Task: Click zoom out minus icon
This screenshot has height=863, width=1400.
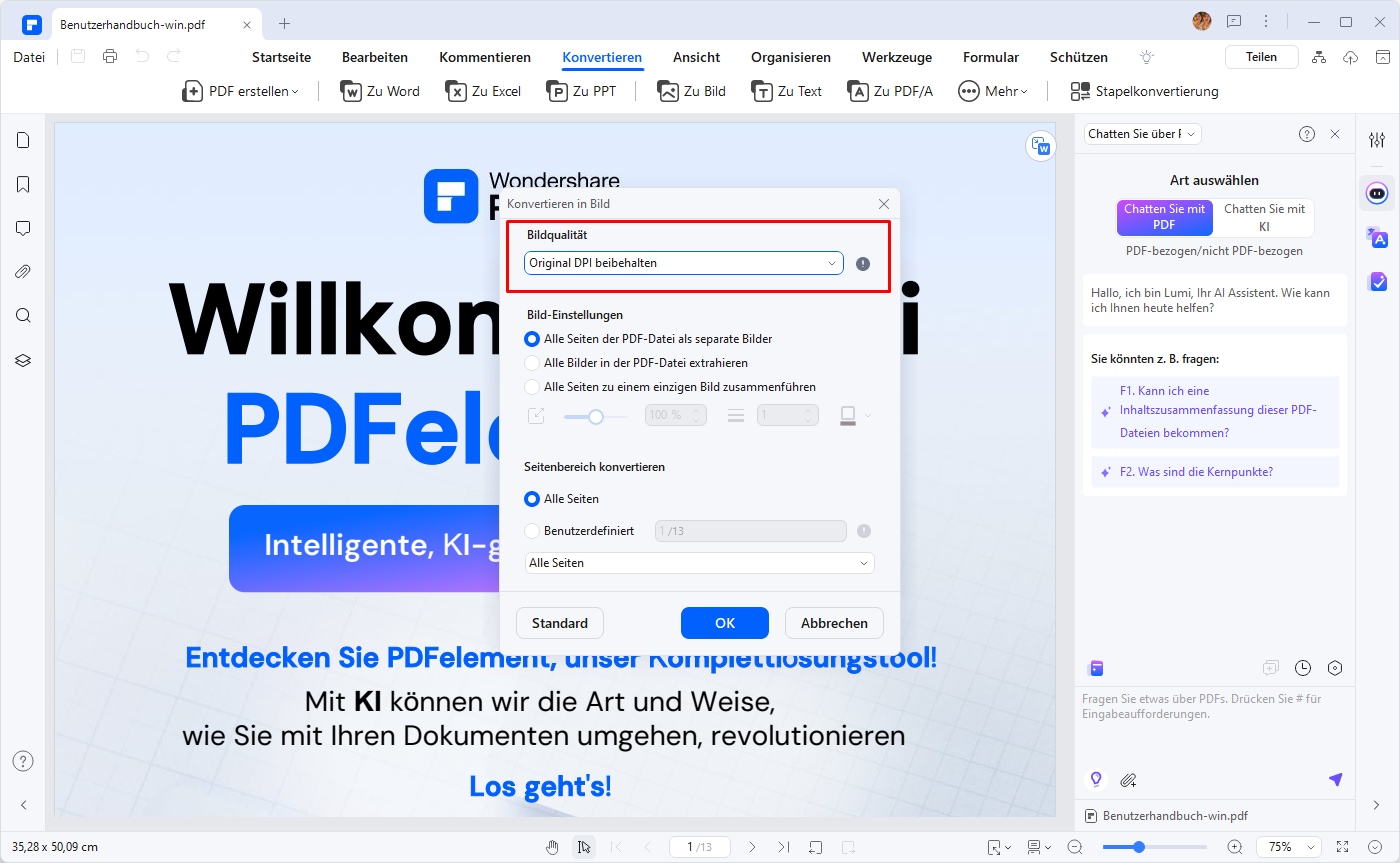Action: coord(1075,847)
